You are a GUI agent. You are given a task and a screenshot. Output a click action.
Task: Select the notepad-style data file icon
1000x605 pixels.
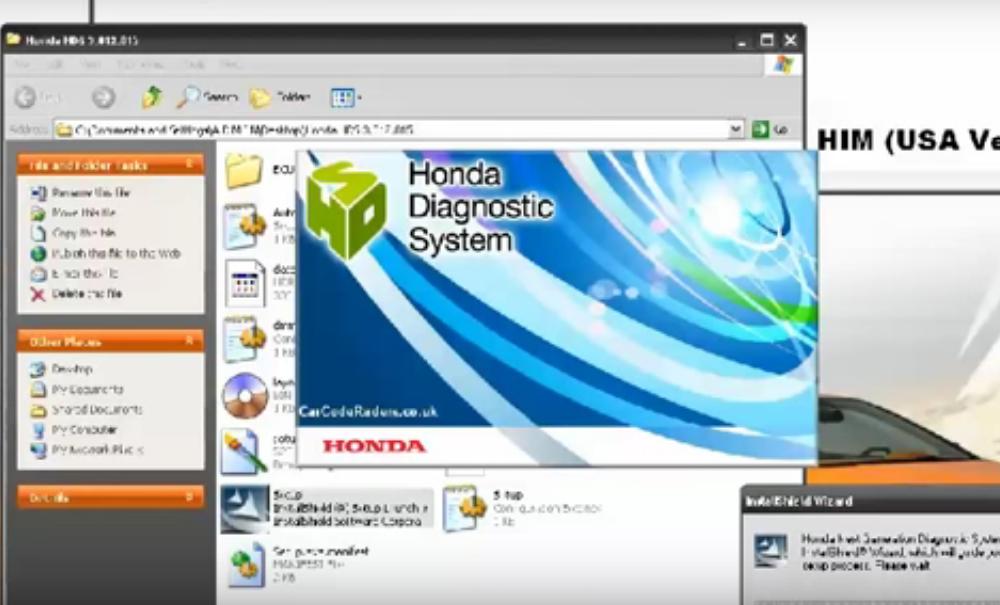coord(246,282)
